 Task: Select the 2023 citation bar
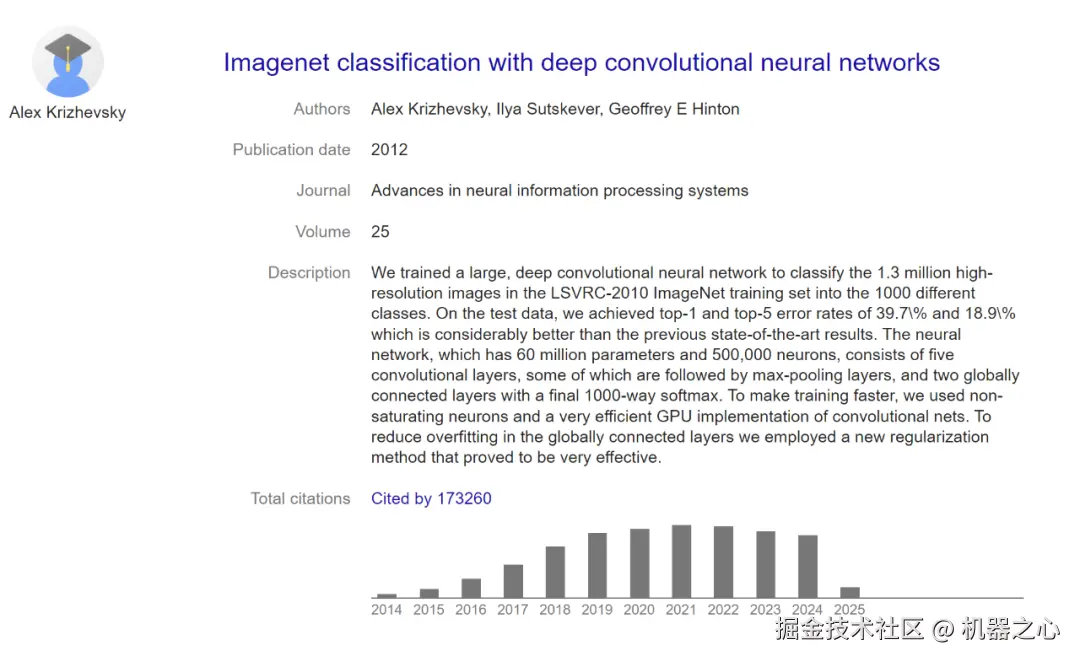click(x=765, y=564)
